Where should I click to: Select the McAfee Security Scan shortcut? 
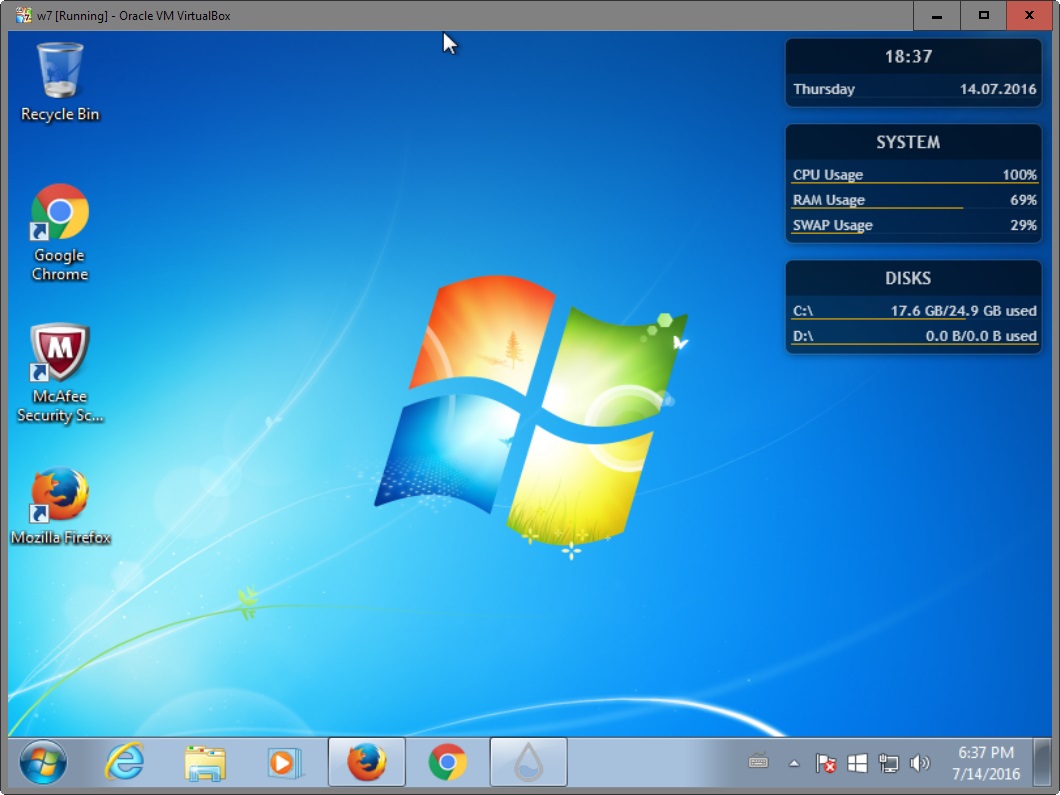coord(59,373)
